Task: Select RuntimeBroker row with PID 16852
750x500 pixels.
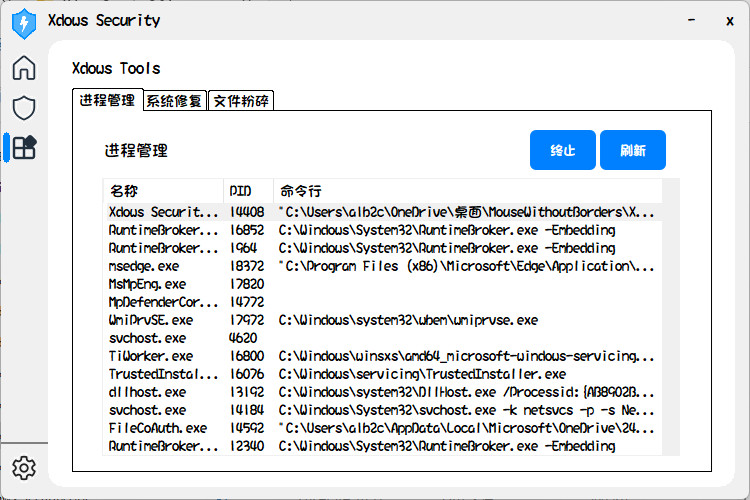Action: [x=383, y=230]
